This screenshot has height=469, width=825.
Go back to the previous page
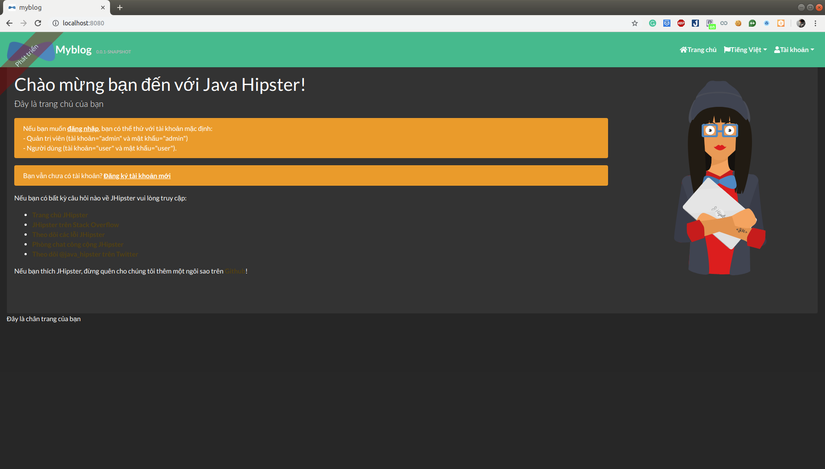10,23
